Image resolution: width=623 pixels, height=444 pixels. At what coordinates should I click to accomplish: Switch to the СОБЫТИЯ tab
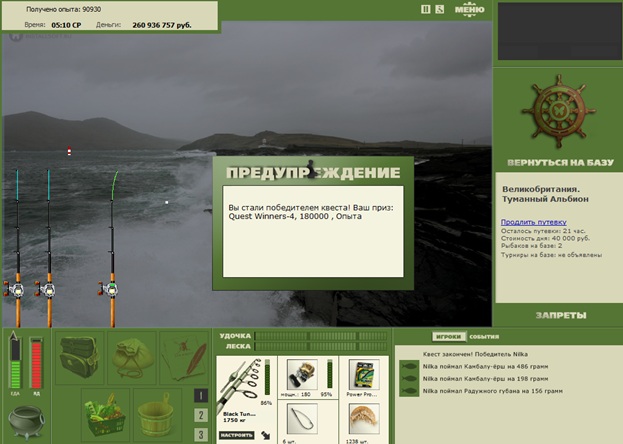coord(484,337)
